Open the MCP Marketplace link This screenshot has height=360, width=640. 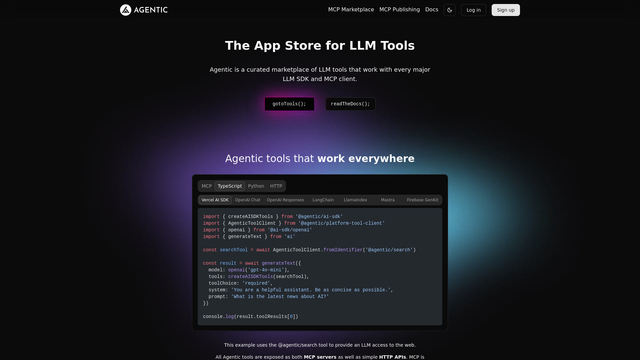[351, 9]
